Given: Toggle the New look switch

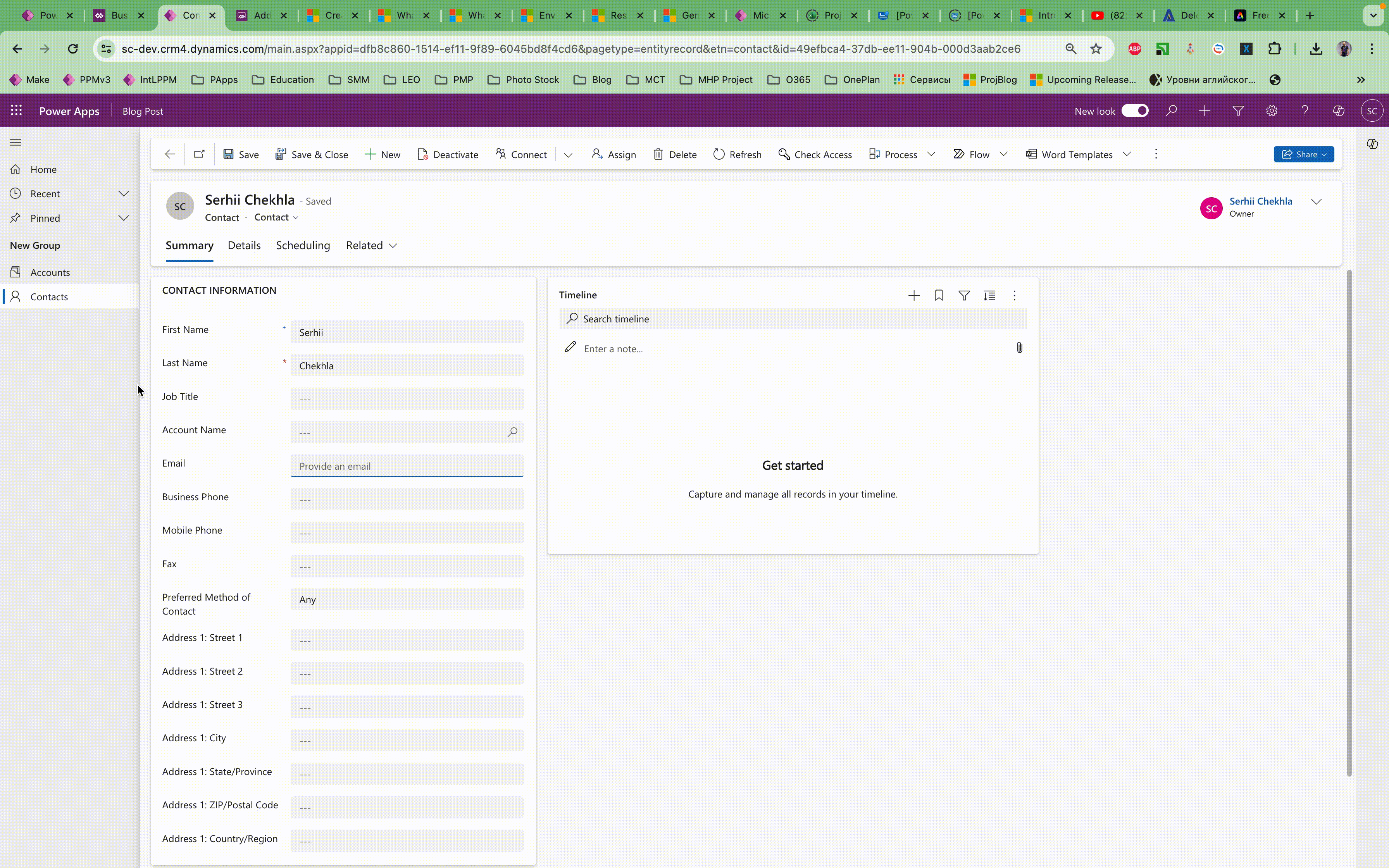Looking at the screenshot, I should [1135, 111].
